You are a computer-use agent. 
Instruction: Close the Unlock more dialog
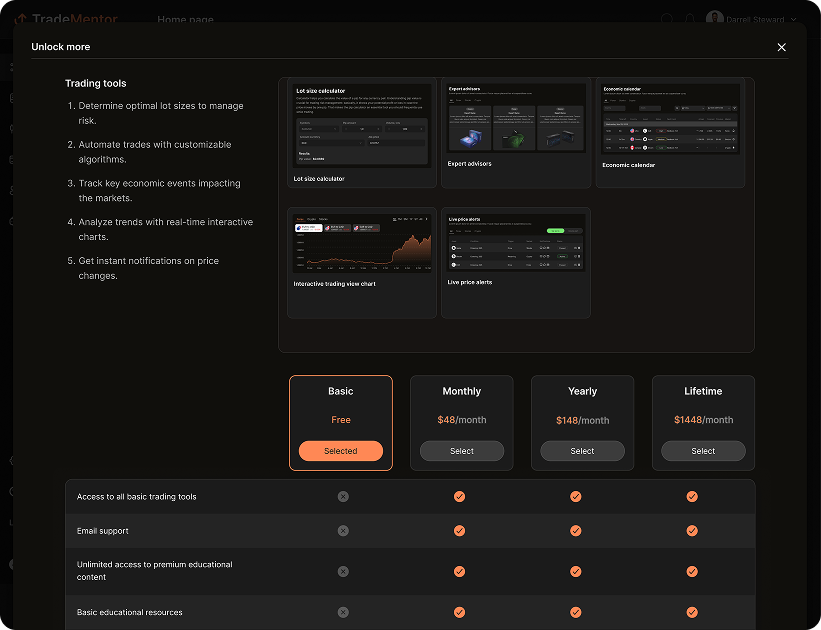coord(781,47)
